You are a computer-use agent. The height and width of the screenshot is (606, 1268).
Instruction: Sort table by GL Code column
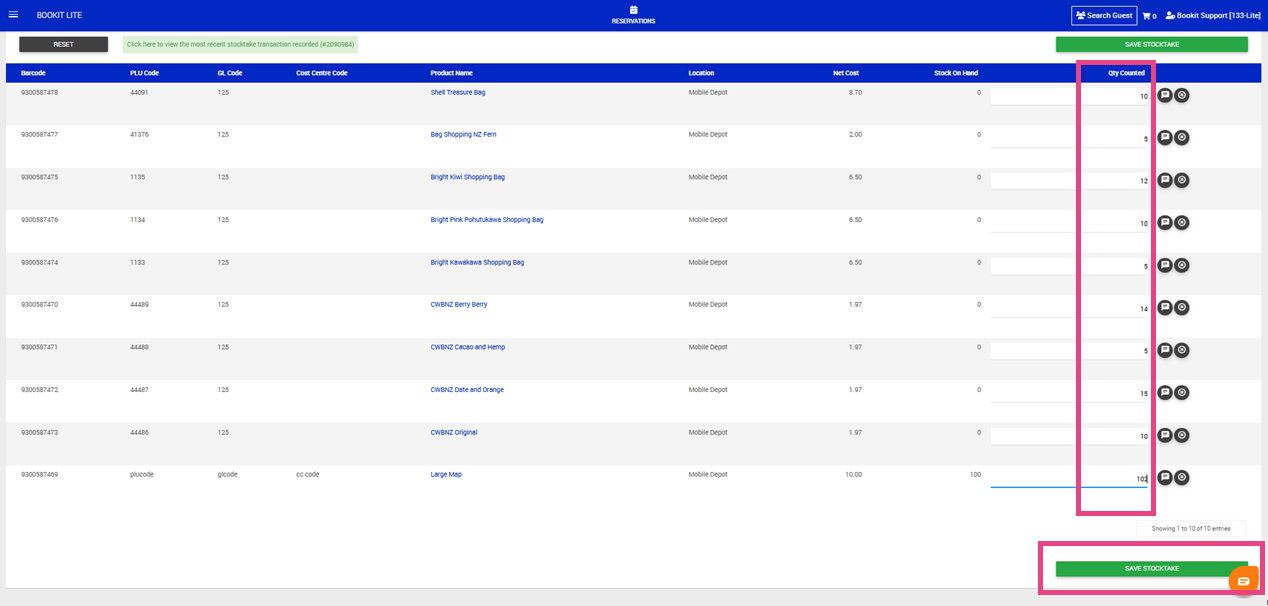coord(230,73)
